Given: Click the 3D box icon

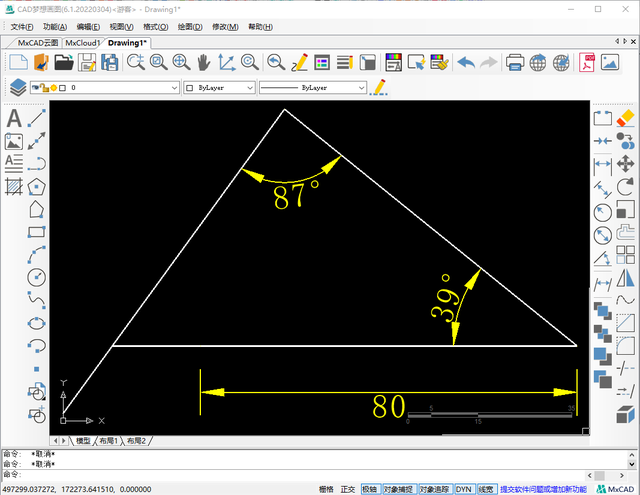Looking at the screenshot, I should 625,415.
